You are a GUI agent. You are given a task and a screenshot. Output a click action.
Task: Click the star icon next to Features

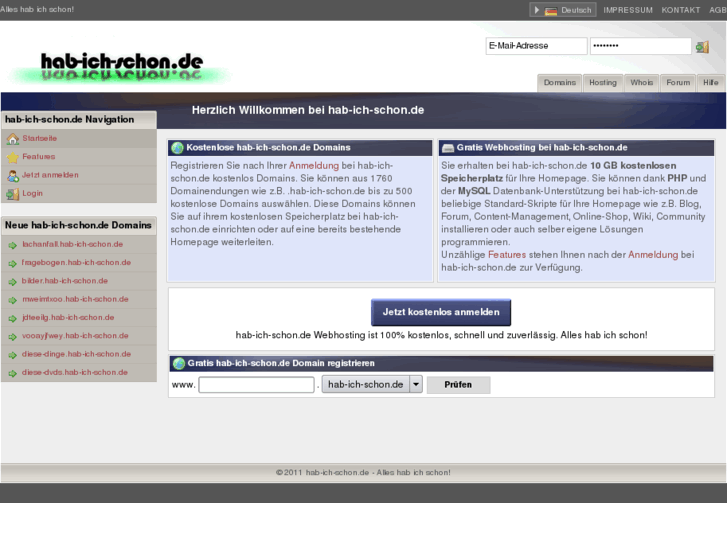(13, 157)
